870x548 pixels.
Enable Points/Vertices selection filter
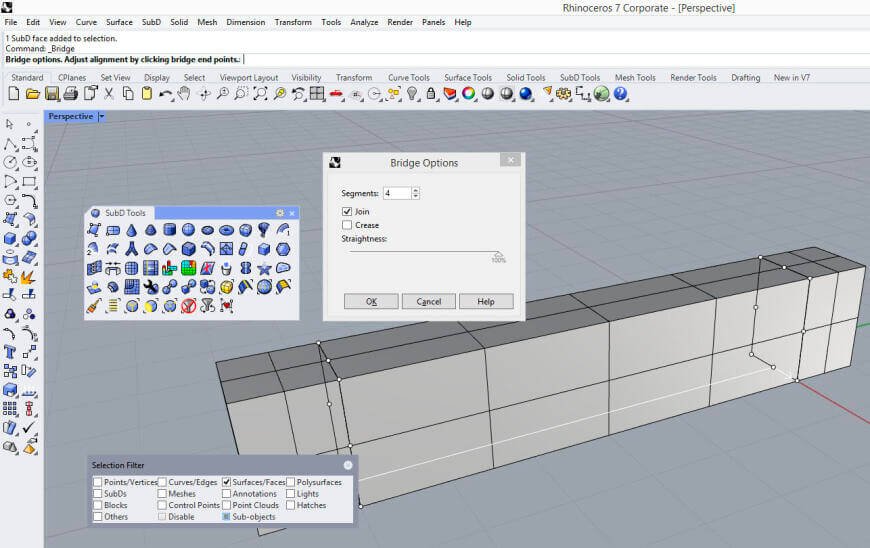(x=98, y=482)
